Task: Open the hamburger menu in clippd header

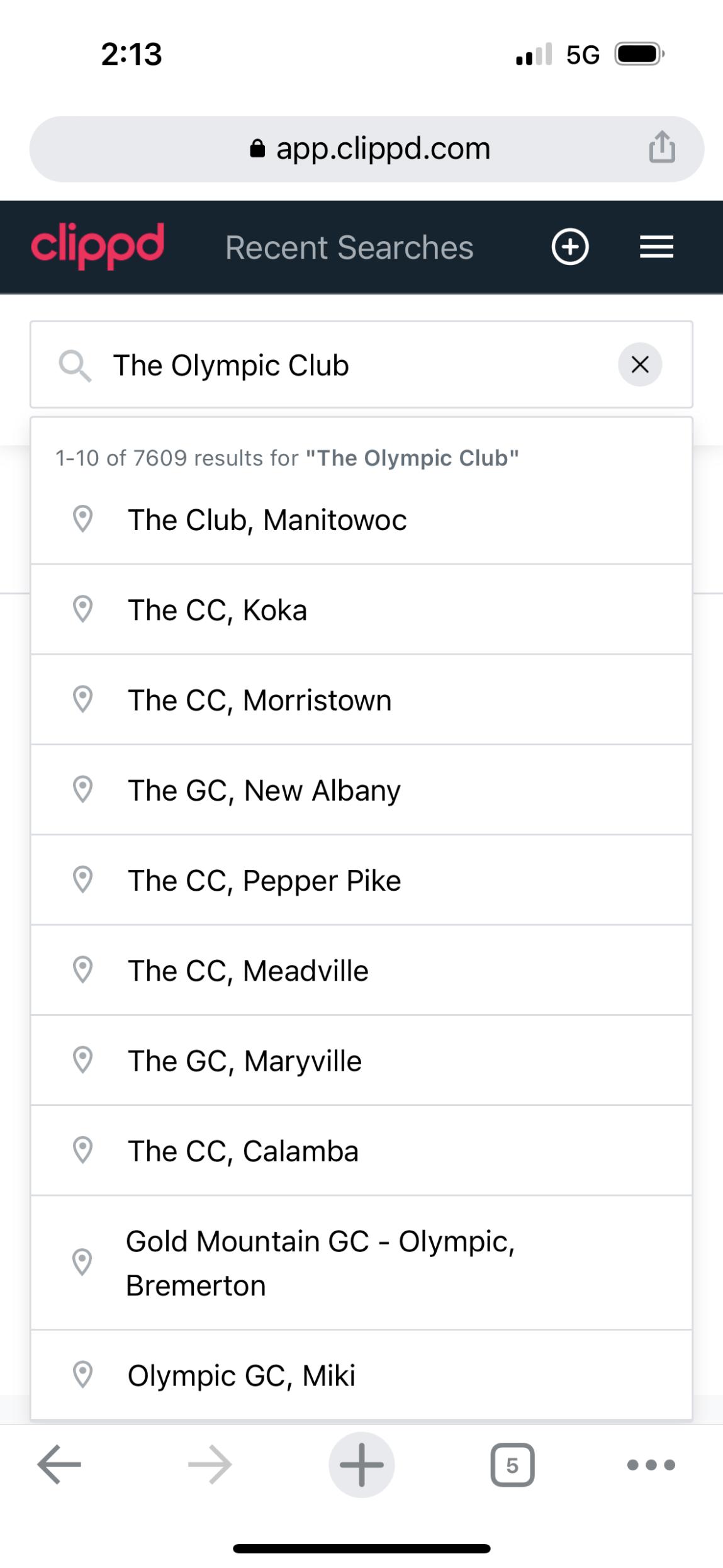Action: coord(656,247)
